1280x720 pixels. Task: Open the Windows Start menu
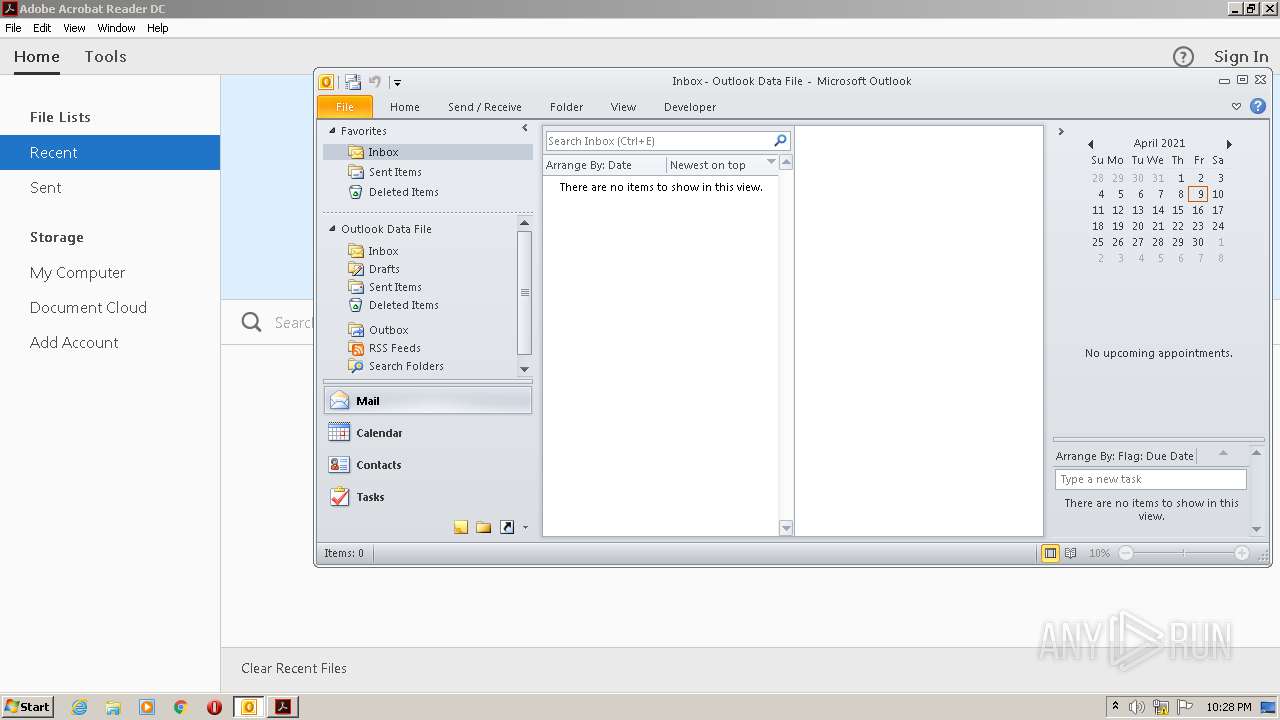pos(27,707)
